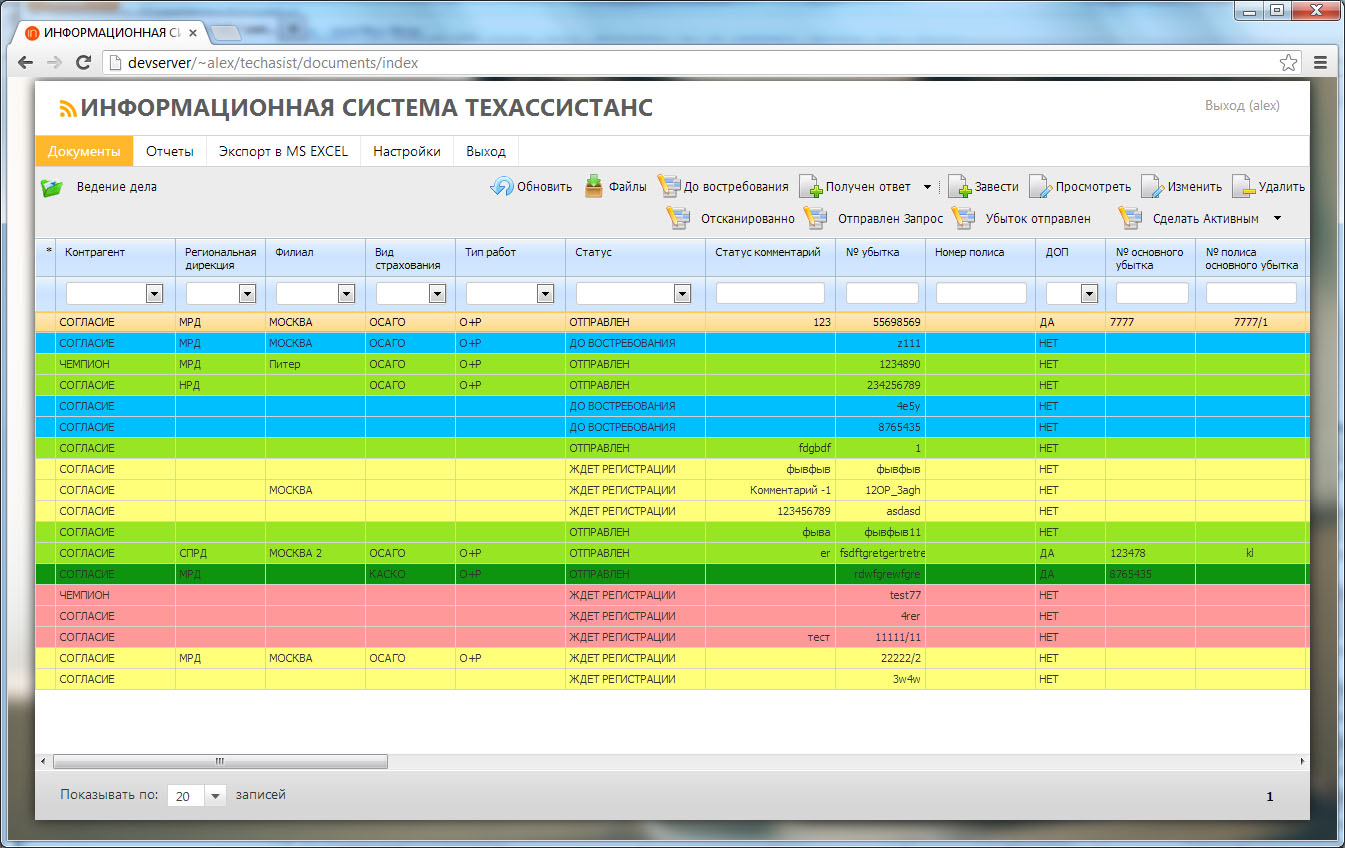Close the ИНФОРМАЦИОННАЯ browser tab
Screen dimensions: 1345x848
coord(193,33)
